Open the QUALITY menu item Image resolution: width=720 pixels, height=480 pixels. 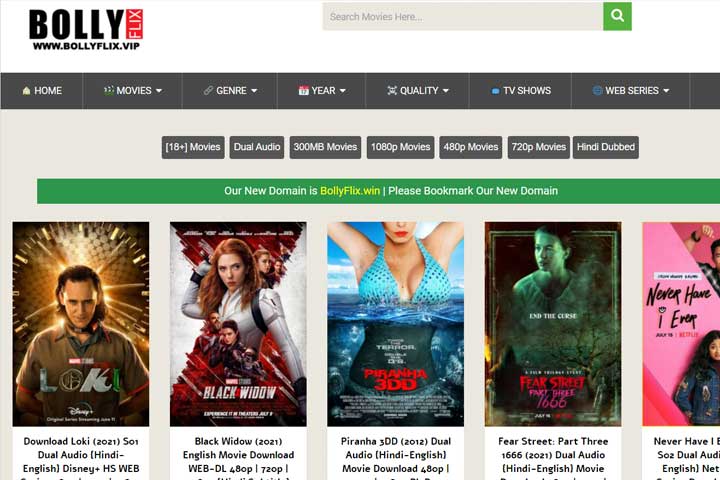[x=417, y=90]
